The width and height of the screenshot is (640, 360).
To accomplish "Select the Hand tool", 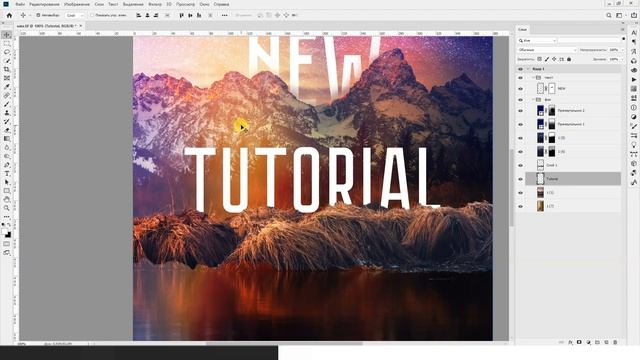I will click(x=7, y=200).
